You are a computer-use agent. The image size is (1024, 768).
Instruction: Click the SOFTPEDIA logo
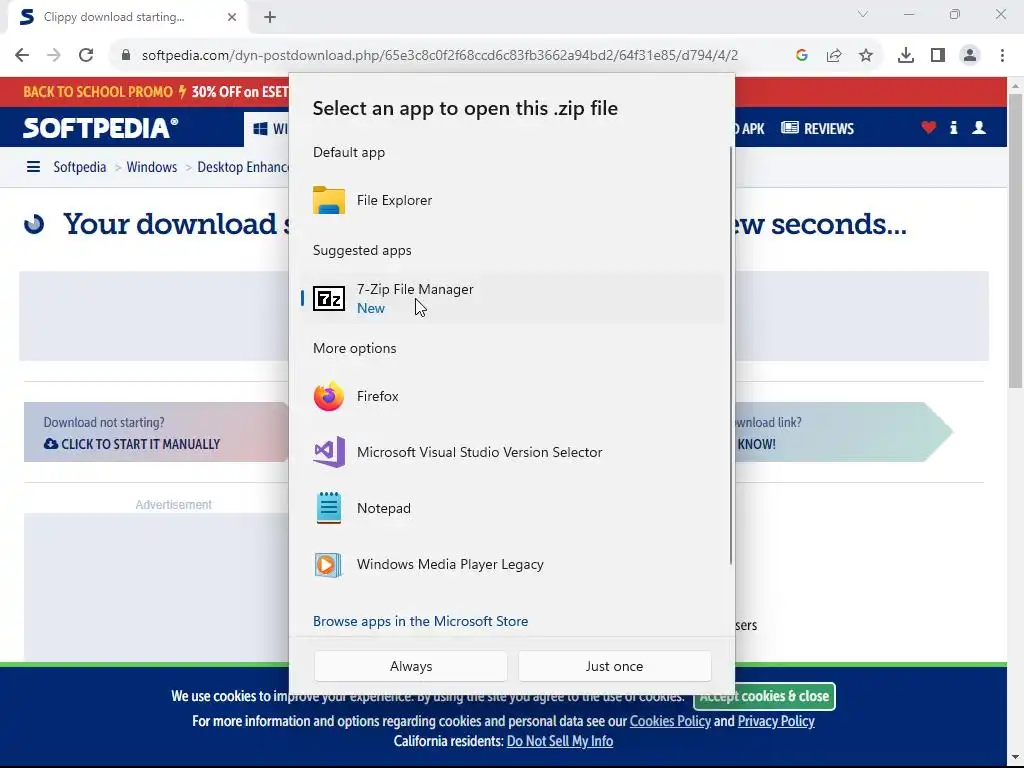click(101, 128)
